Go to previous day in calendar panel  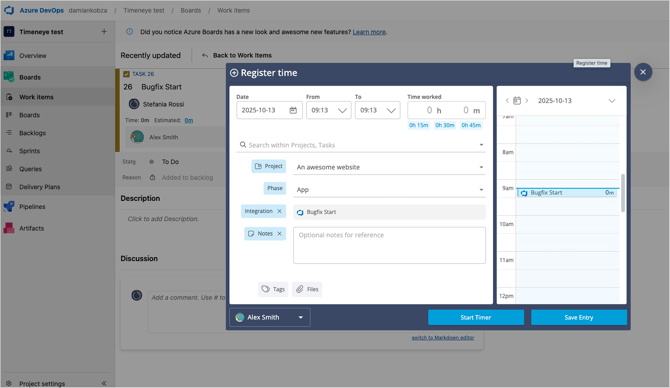tap(507, 101)
